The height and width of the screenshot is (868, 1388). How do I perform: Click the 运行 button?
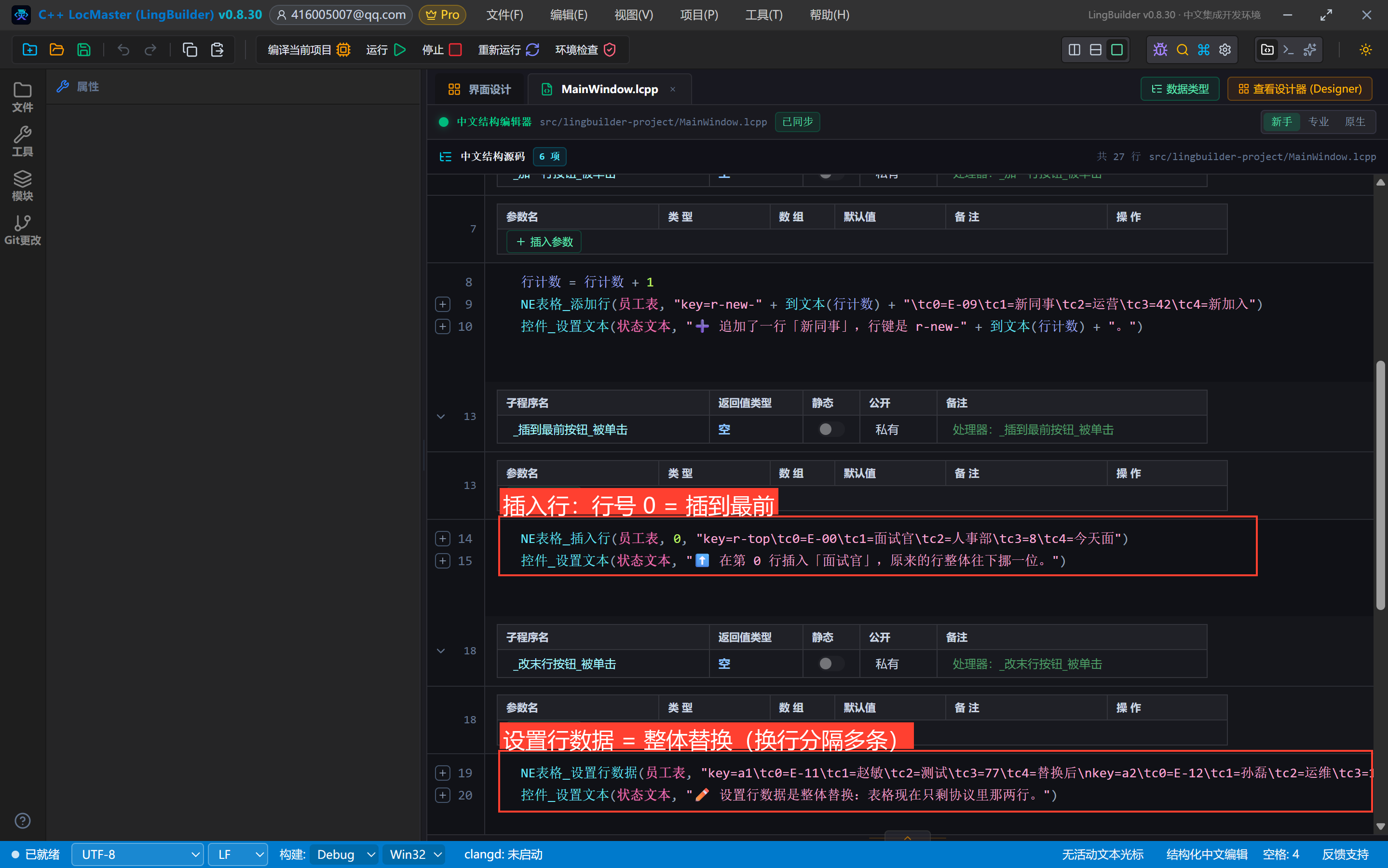[386, 50]
